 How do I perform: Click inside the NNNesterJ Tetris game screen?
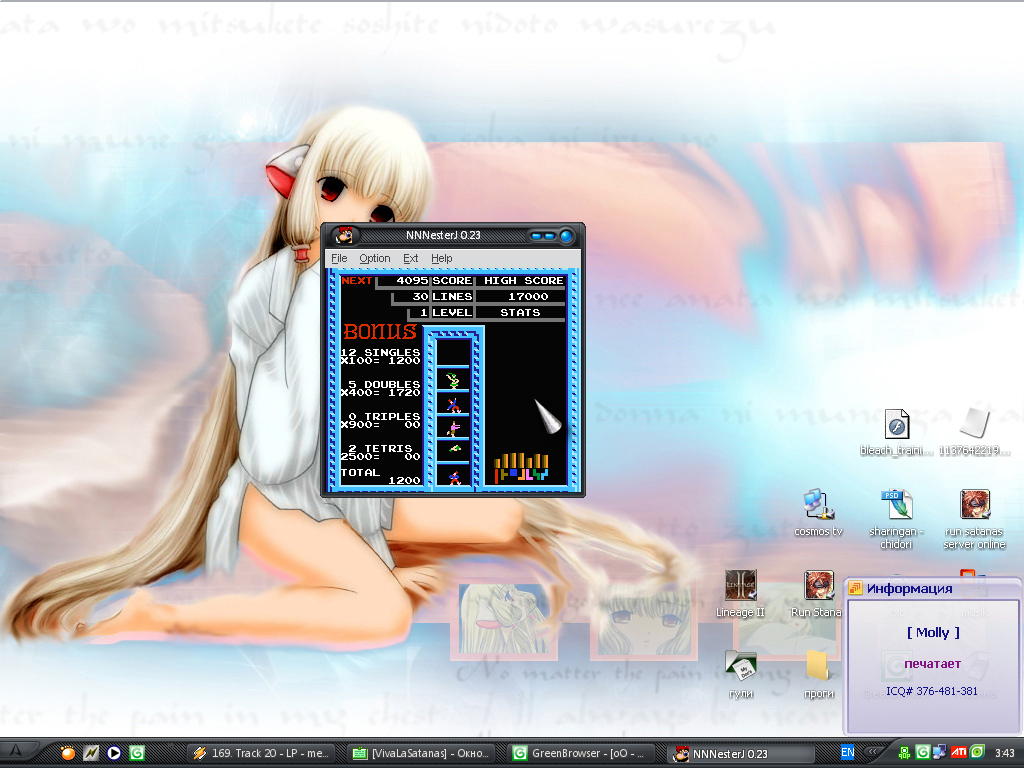[453, 379]
